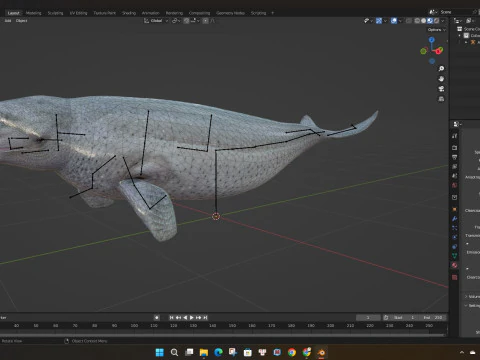Open the overlays settings dropdown arrow
Image resolution: width=480 pixels, height=360 pixels.
pos(400,21)
